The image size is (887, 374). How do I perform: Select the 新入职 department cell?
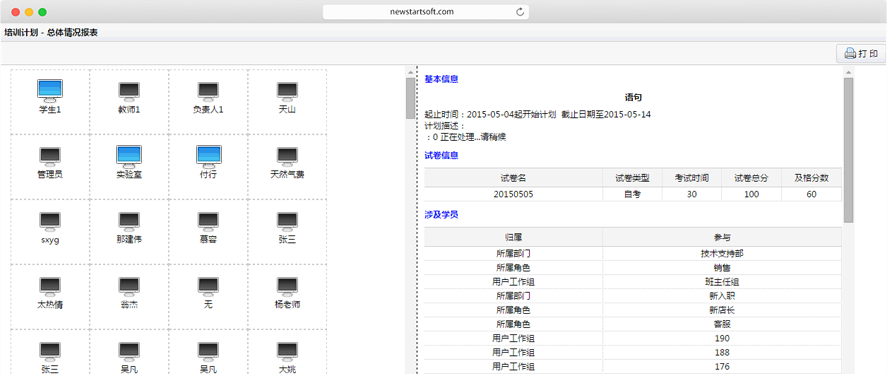tap(722, 296)
